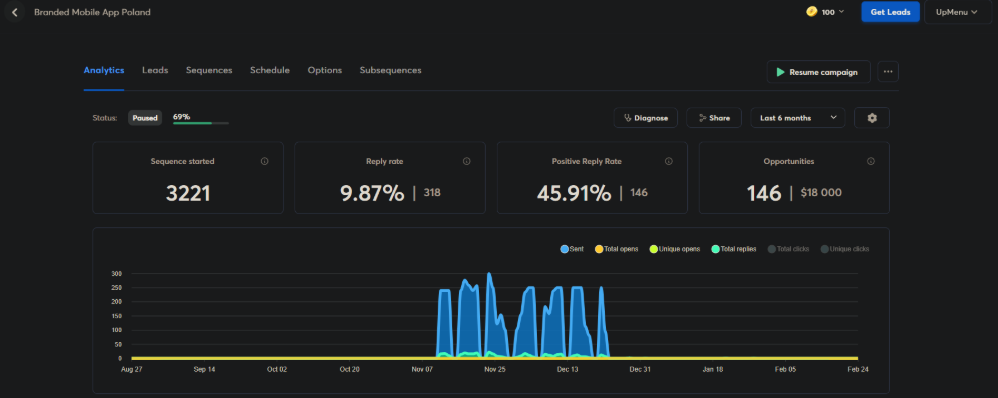The image size is (998, 398).
Task: Toggle the Total replies legend series
Action: (733, 249)
